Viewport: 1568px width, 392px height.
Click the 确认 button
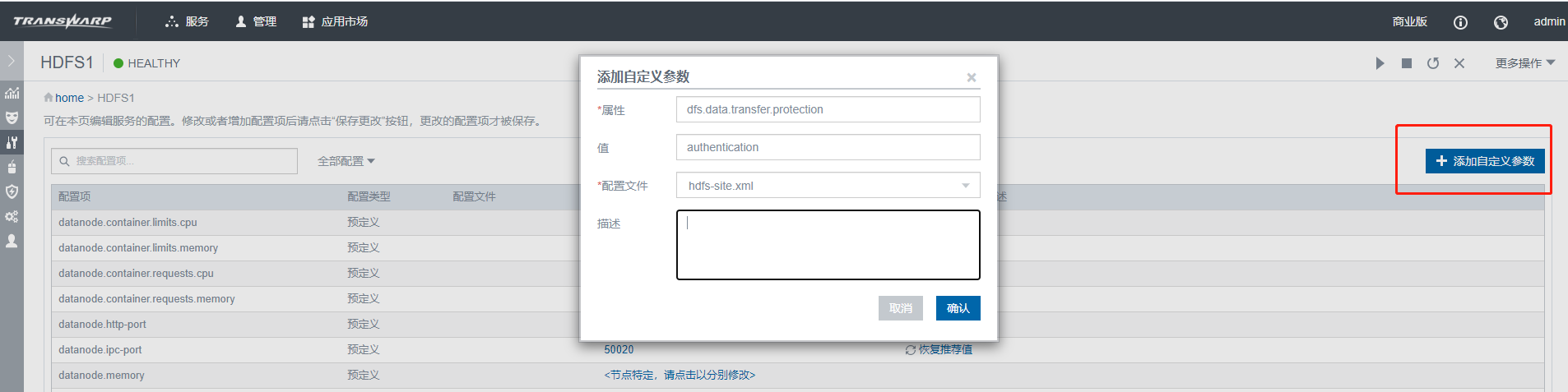958,308
